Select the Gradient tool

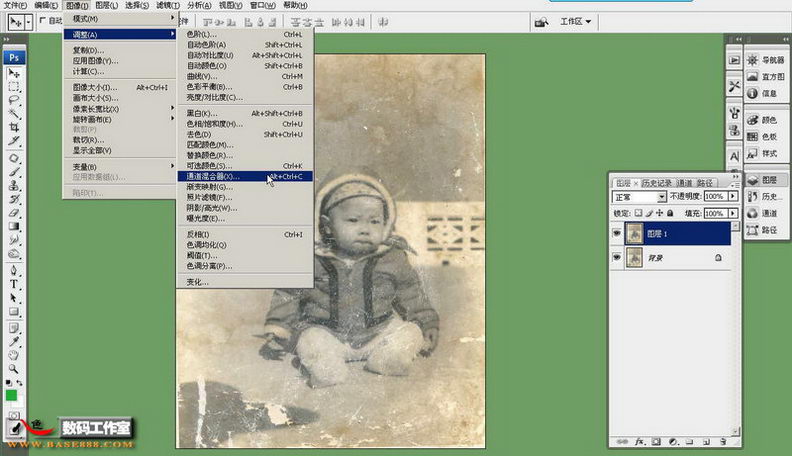click(x=14, y=226)
